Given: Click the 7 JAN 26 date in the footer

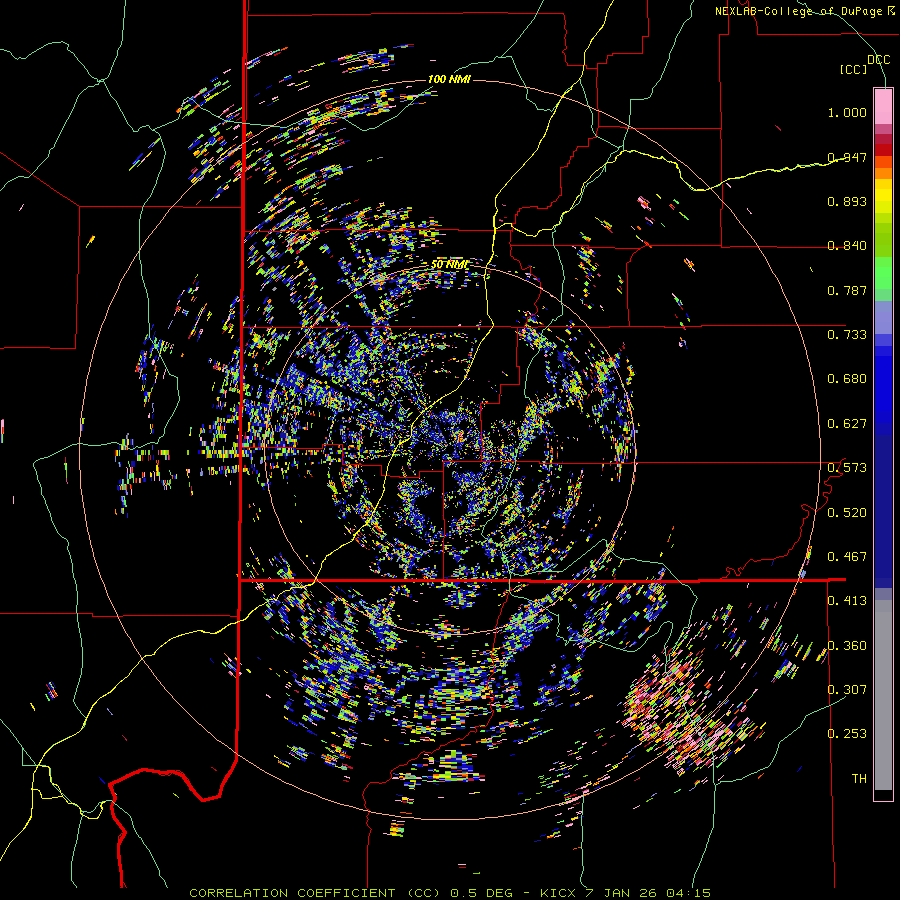Looking at the screenshot, I should pyautogui.click(x=620, y=893).
